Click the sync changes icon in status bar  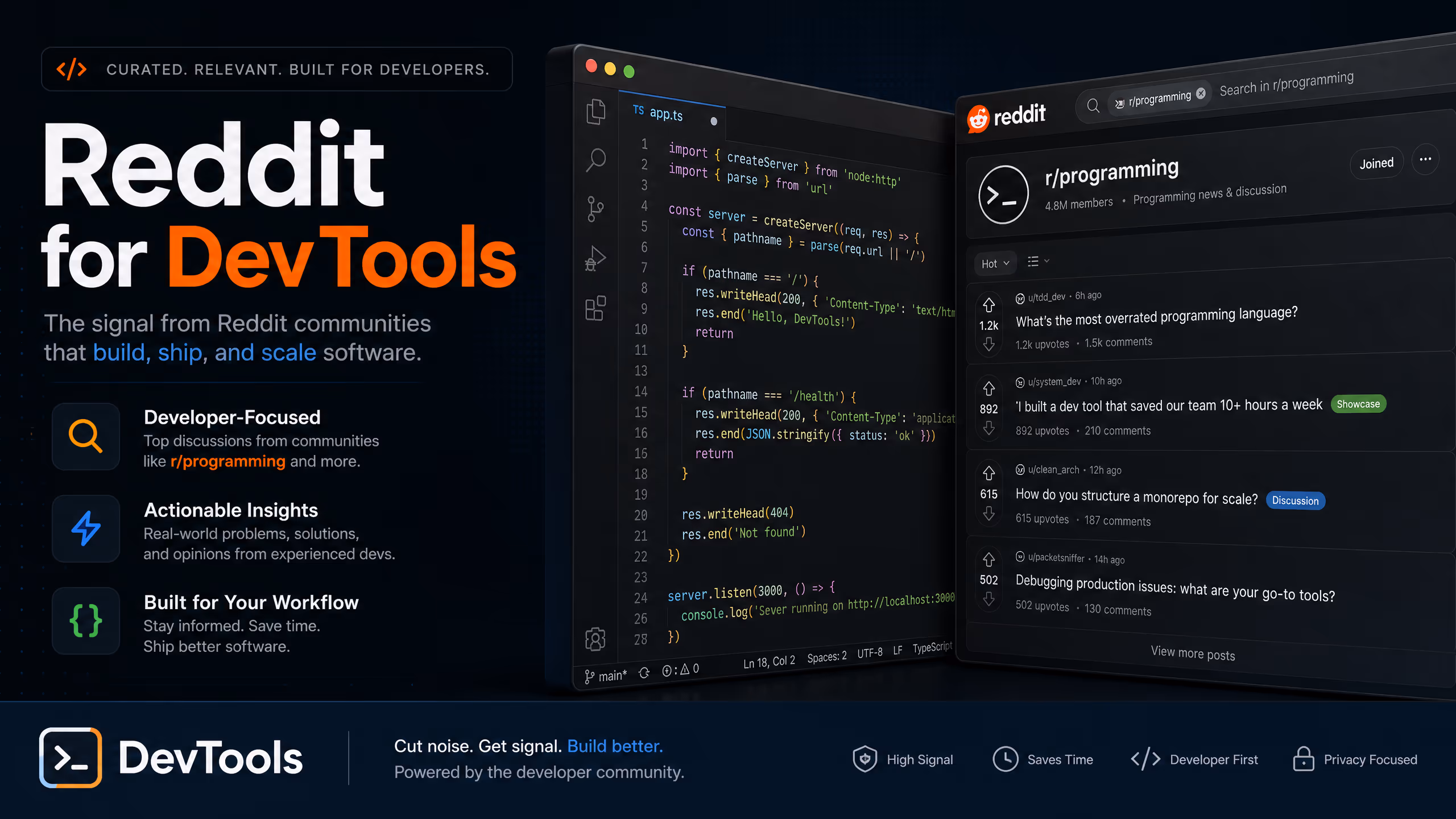pyautogui.click(x=644, y=673)
